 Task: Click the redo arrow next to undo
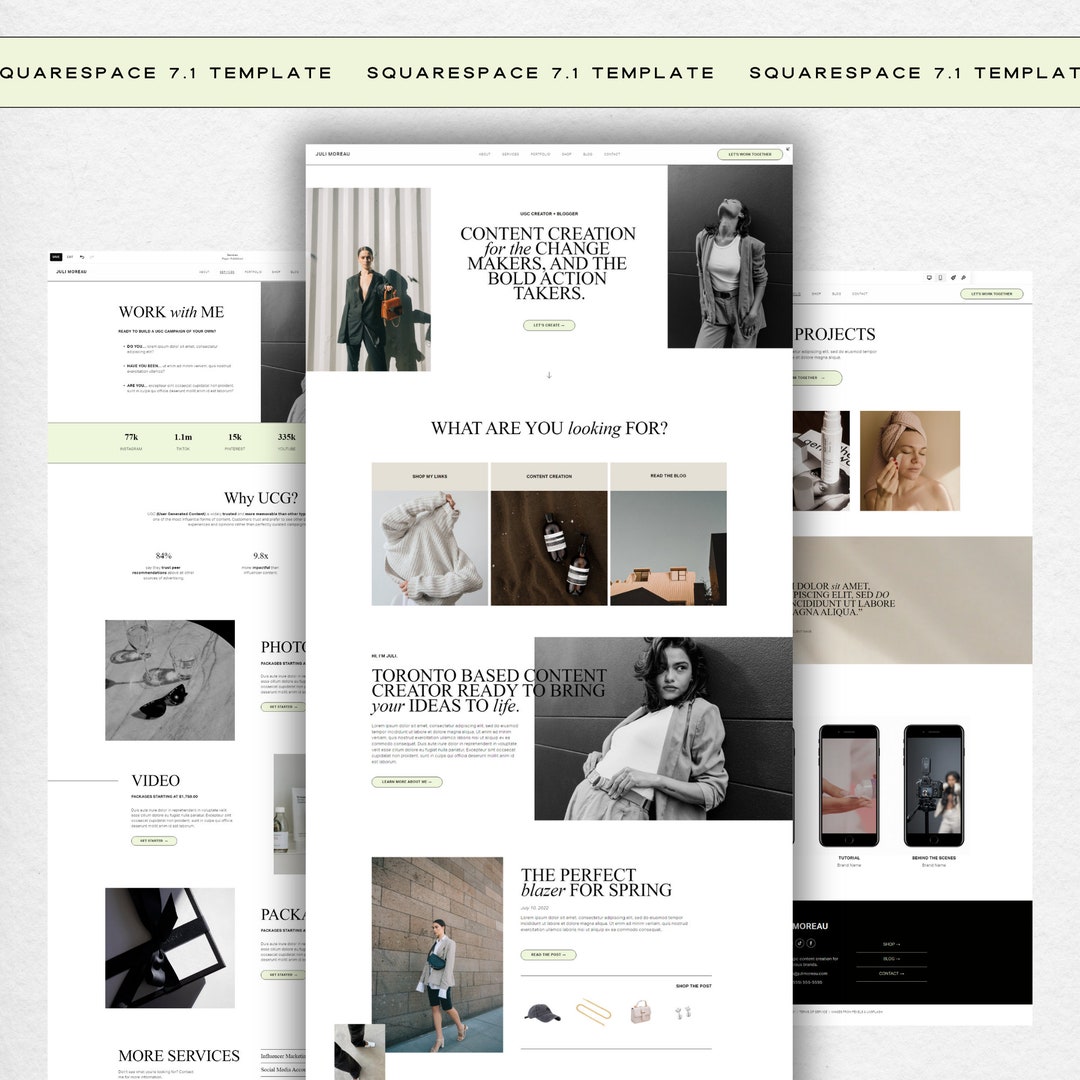point(92,256)
